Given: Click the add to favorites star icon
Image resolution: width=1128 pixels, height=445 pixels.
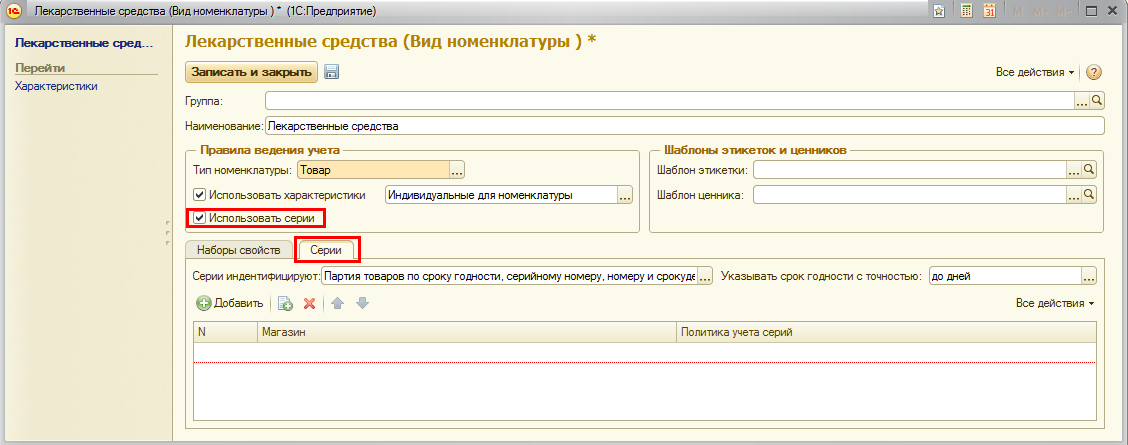Looking at the screenshot, I should [940, 10].
